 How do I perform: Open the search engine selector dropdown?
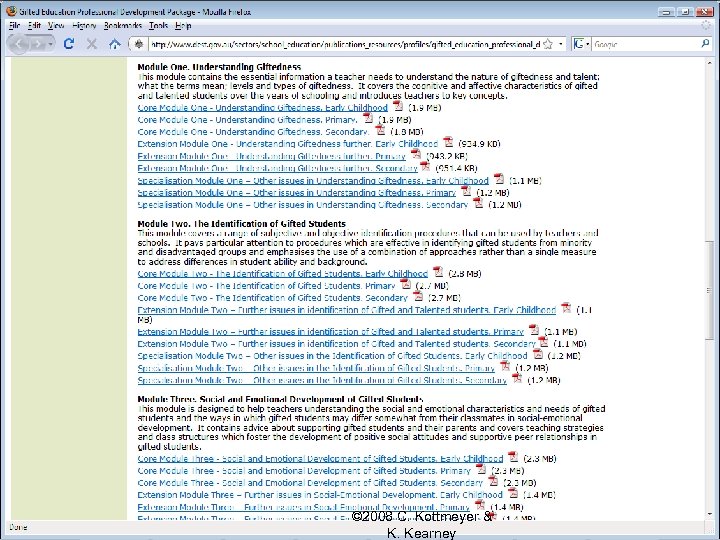point(587,44)
